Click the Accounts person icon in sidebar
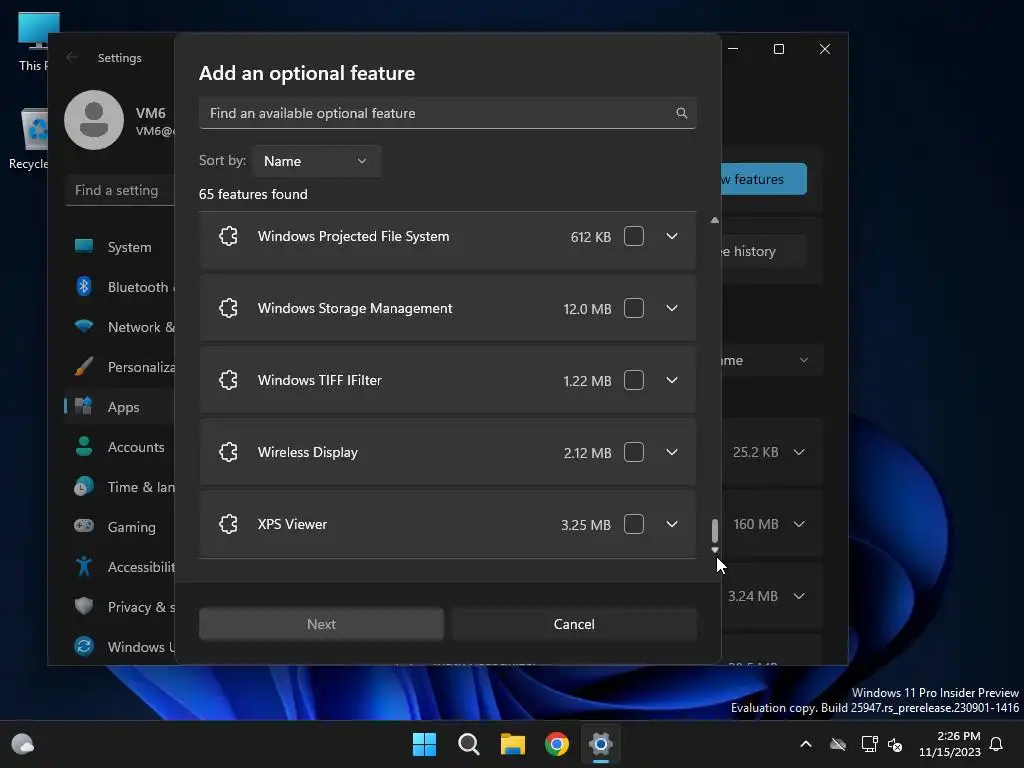Screen dimensions: 1024x768 point(84,446)
